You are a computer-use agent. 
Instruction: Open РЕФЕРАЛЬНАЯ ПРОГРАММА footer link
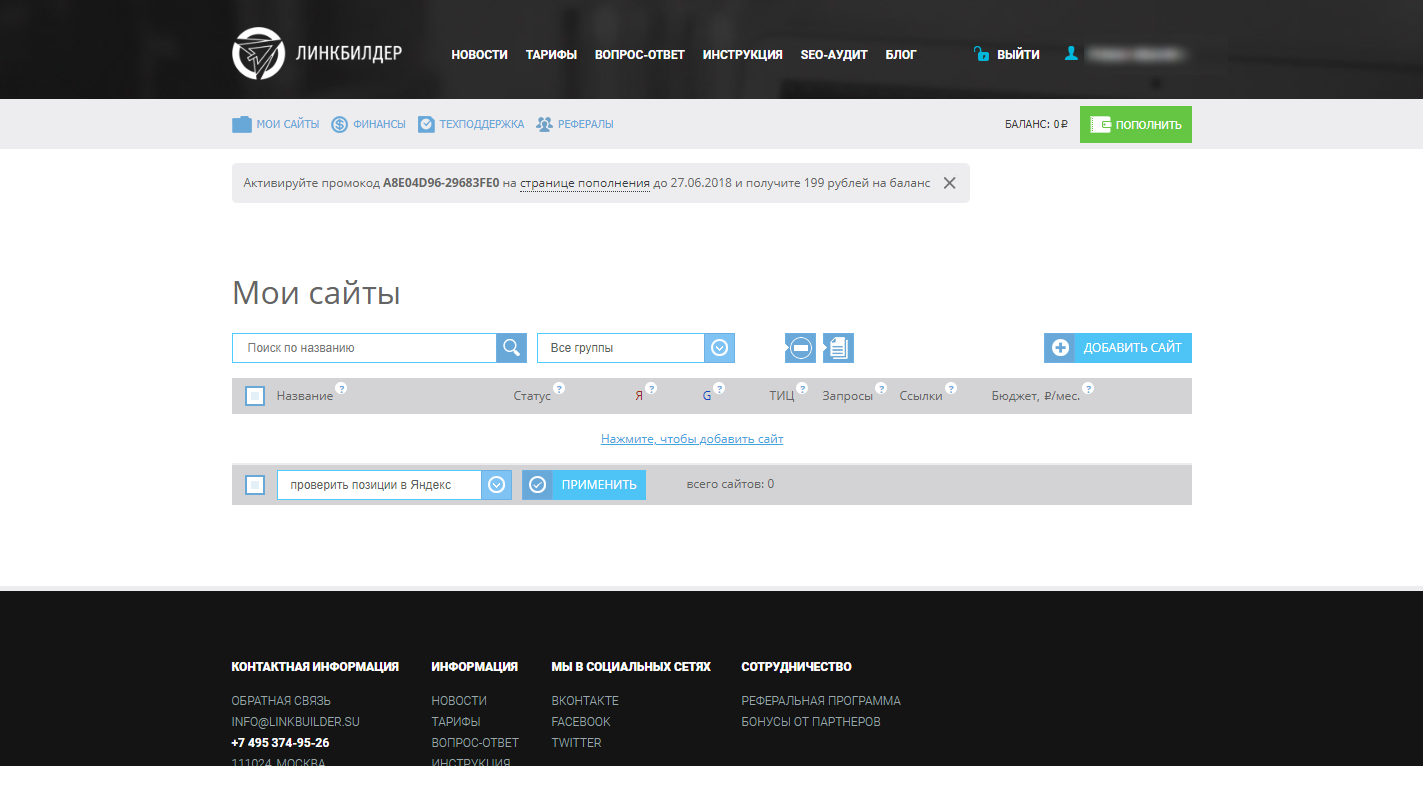[x=821, y=701]
